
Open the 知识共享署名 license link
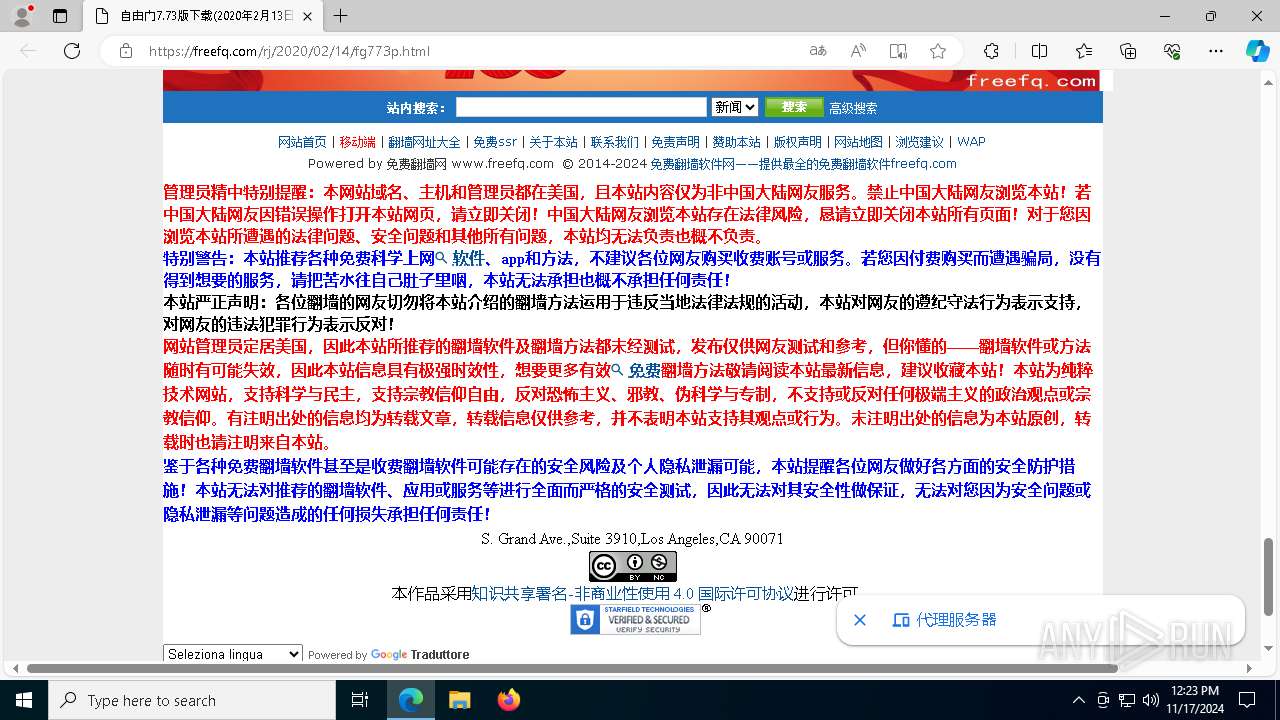632,593
